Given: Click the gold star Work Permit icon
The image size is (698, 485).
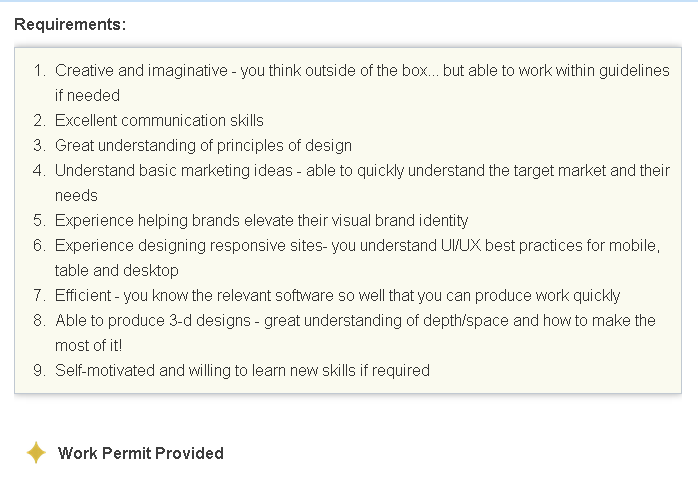Looking at the screenshot, I should 36,453.
